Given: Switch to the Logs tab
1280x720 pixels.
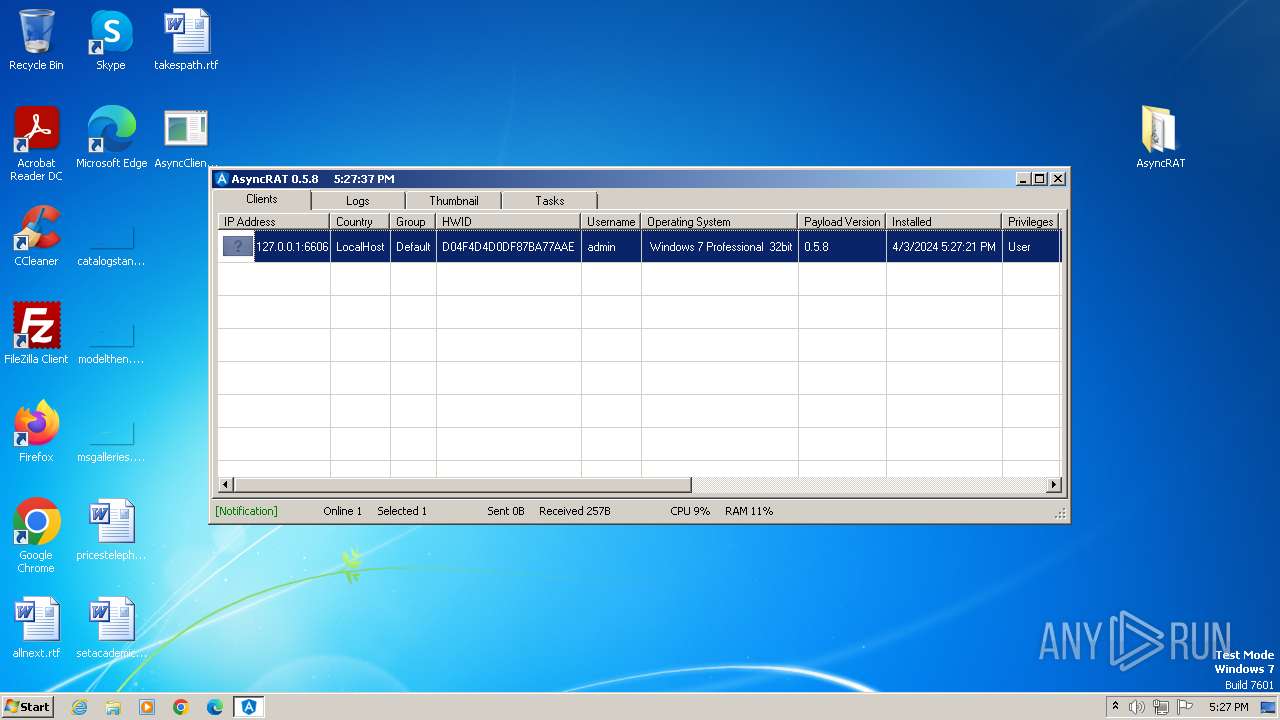Looking at the screenshot, I should pos(357,201).
